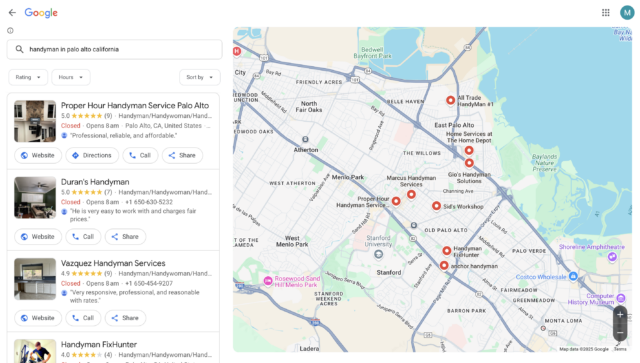This screenshot has height=363, width=640.
Task: Share Duran's Handyman listing
Action: 125,236
